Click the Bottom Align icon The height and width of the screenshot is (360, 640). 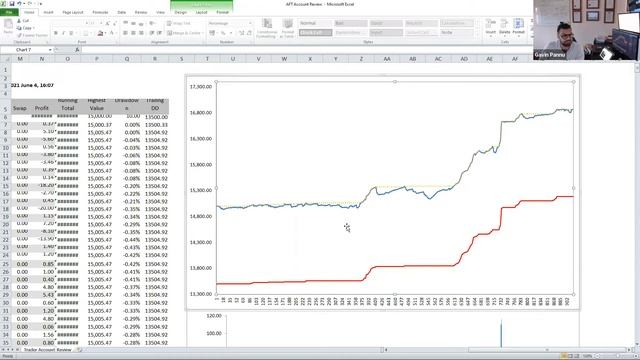point(141,23)
